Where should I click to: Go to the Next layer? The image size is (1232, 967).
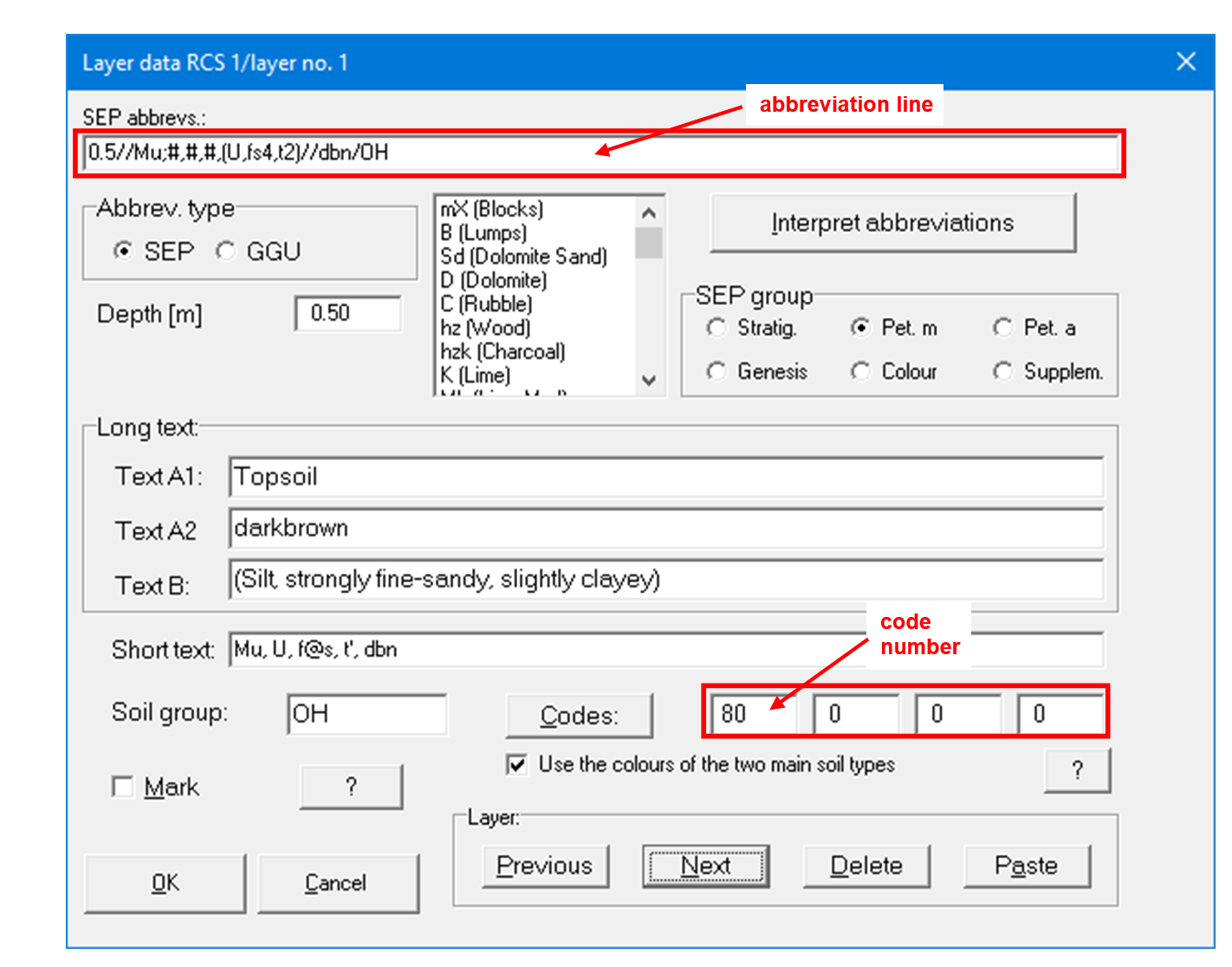tap(705, 866)
